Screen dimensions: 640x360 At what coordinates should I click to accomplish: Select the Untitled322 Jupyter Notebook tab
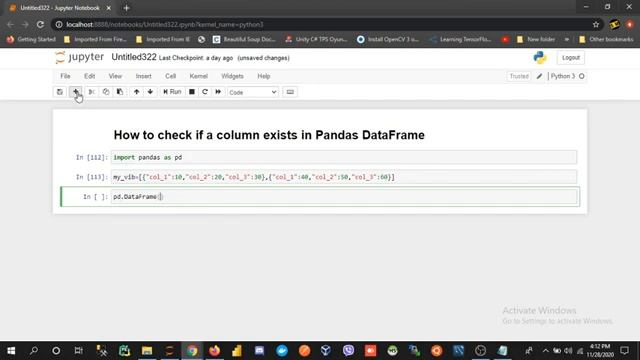(60, 8)
